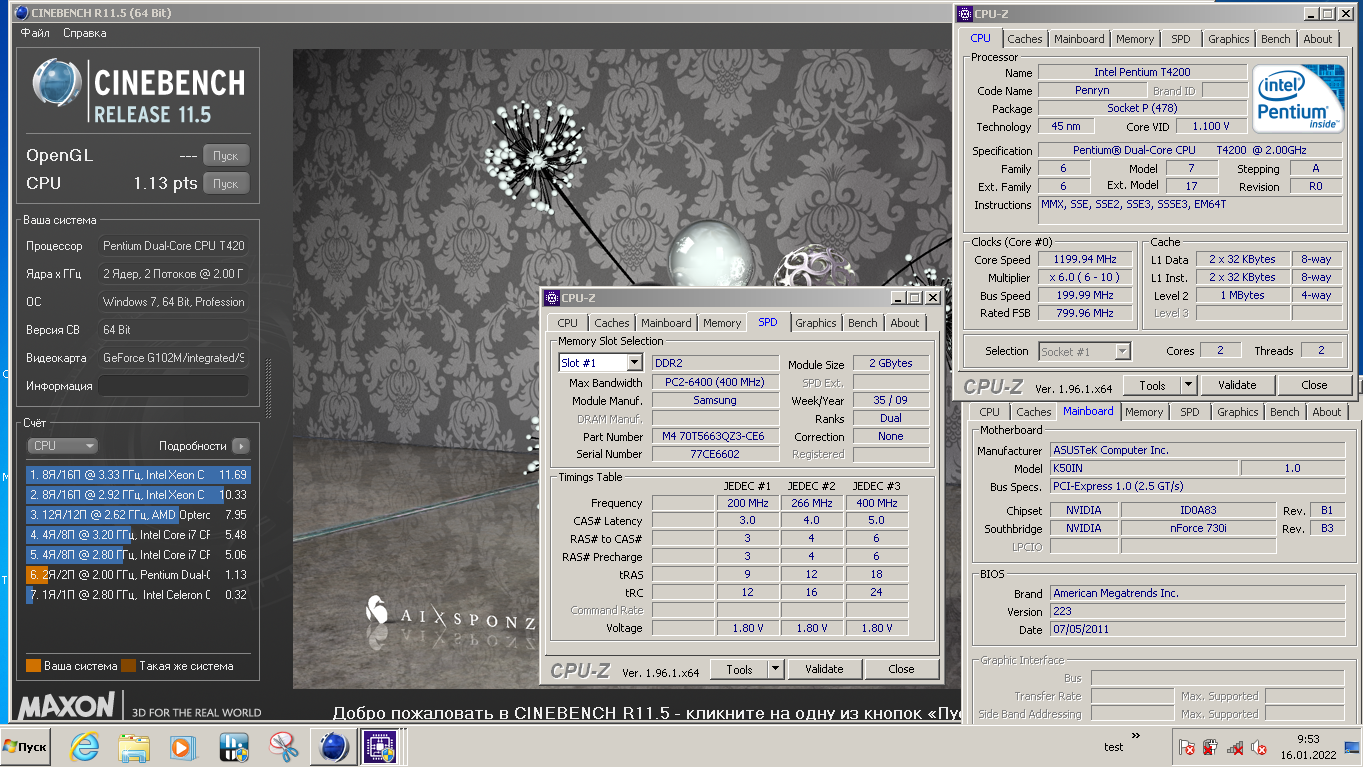Open Tools dropdown arrow in SPD window

coord(775,669)
